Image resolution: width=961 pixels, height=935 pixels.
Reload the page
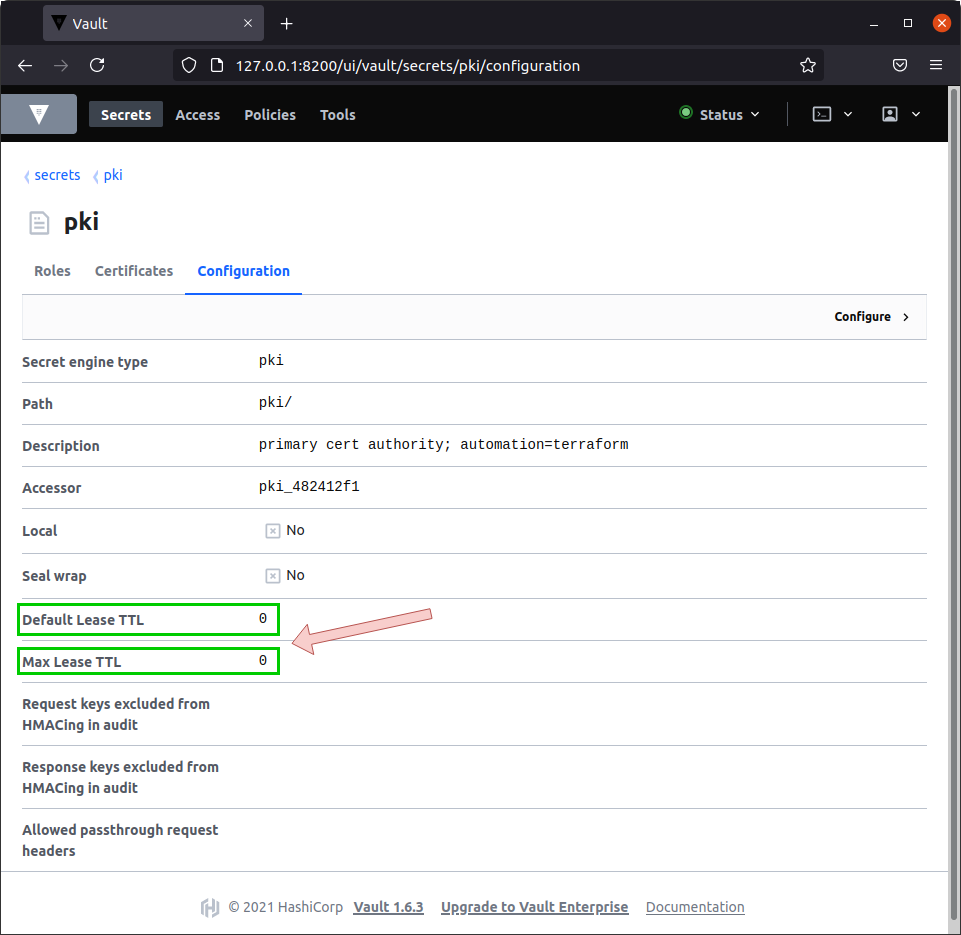tap(97, 65)
